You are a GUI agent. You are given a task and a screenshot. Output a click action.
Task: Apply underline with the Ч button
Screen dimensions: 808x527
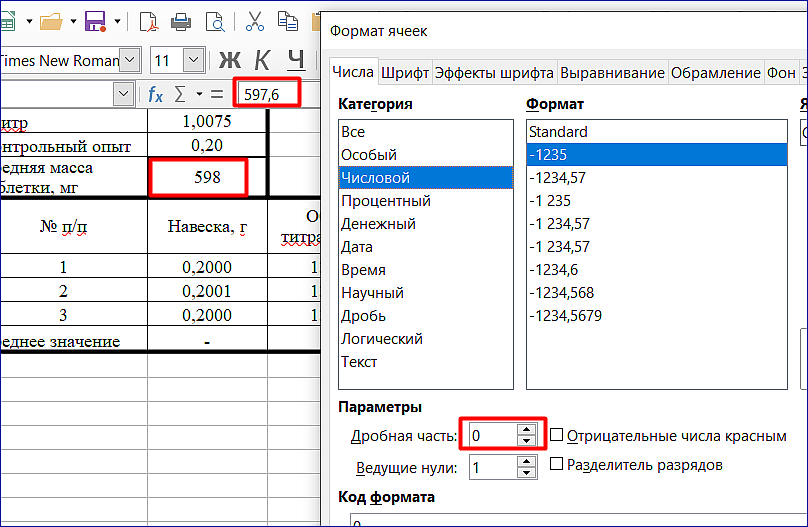(x=296, y=60)
